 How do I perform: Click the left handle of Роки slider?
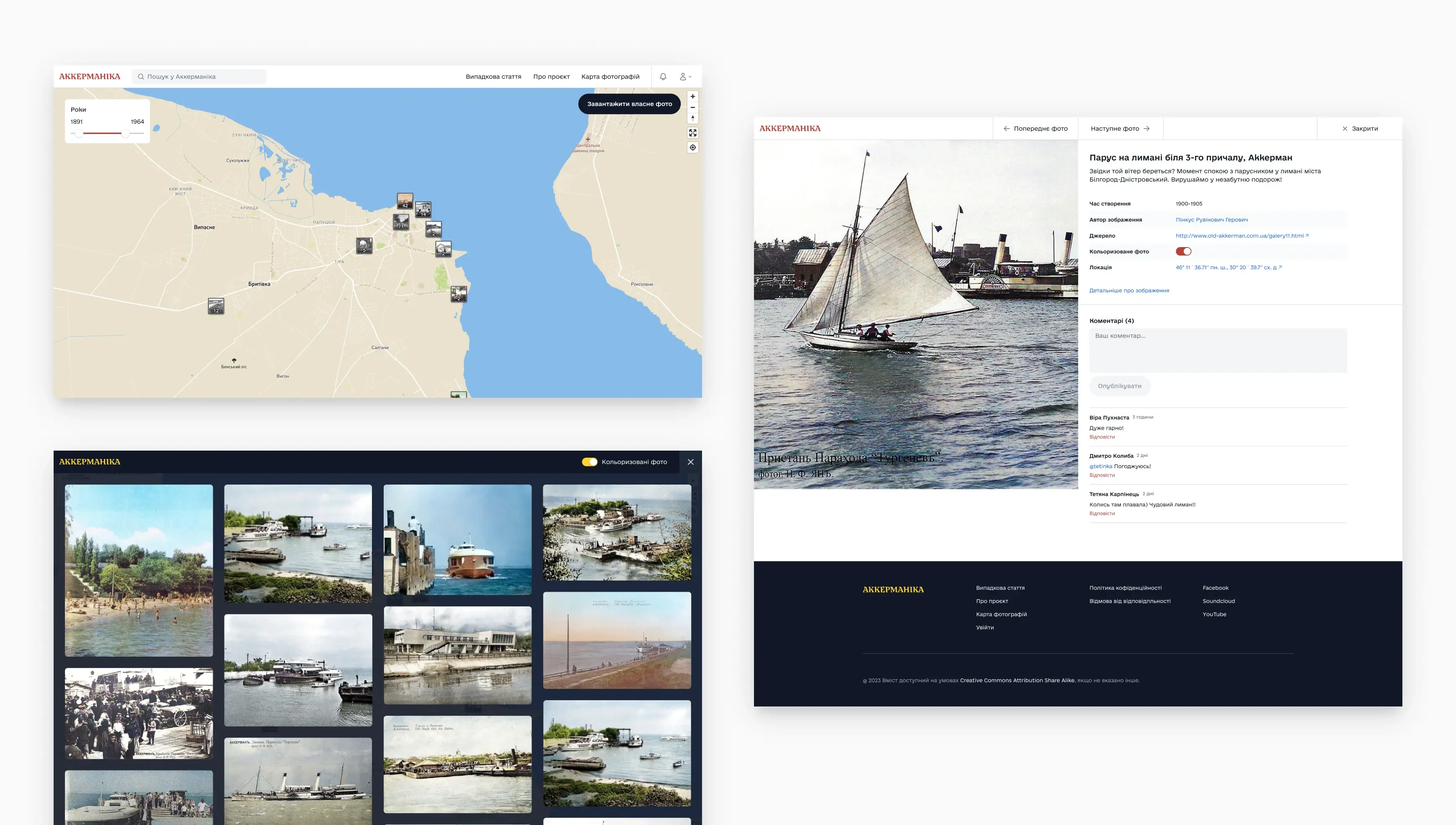pyautogui.click(x=79, y=133)
